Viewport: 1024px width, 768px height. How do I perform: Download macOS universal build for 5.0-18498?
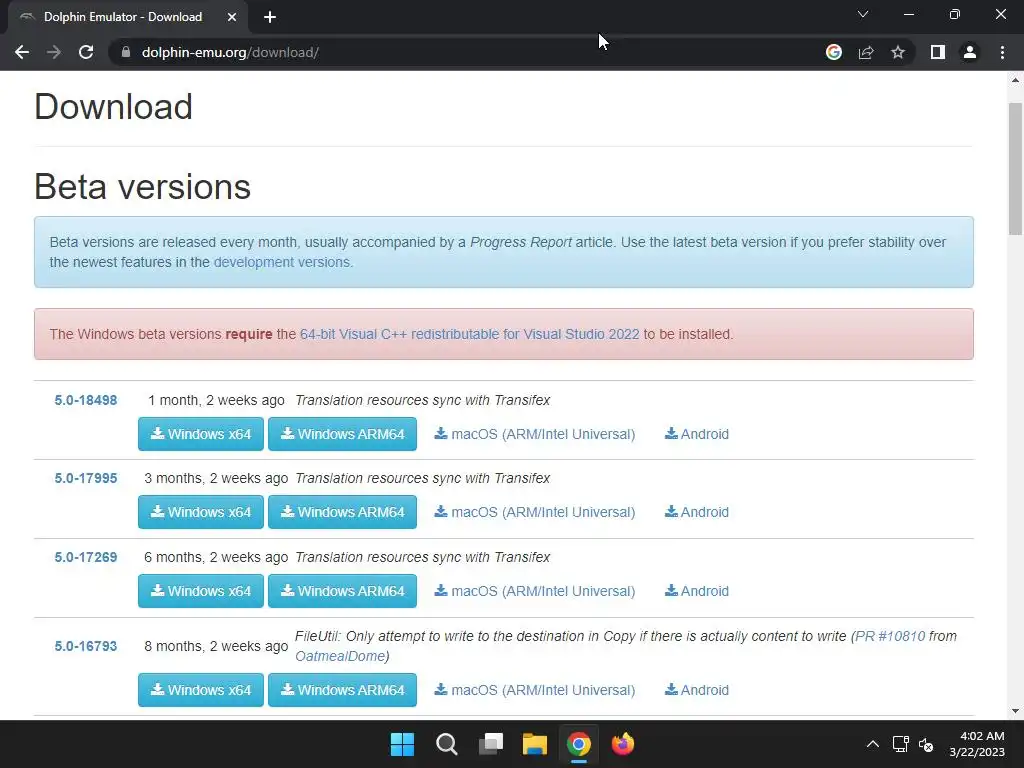(535, 434)
